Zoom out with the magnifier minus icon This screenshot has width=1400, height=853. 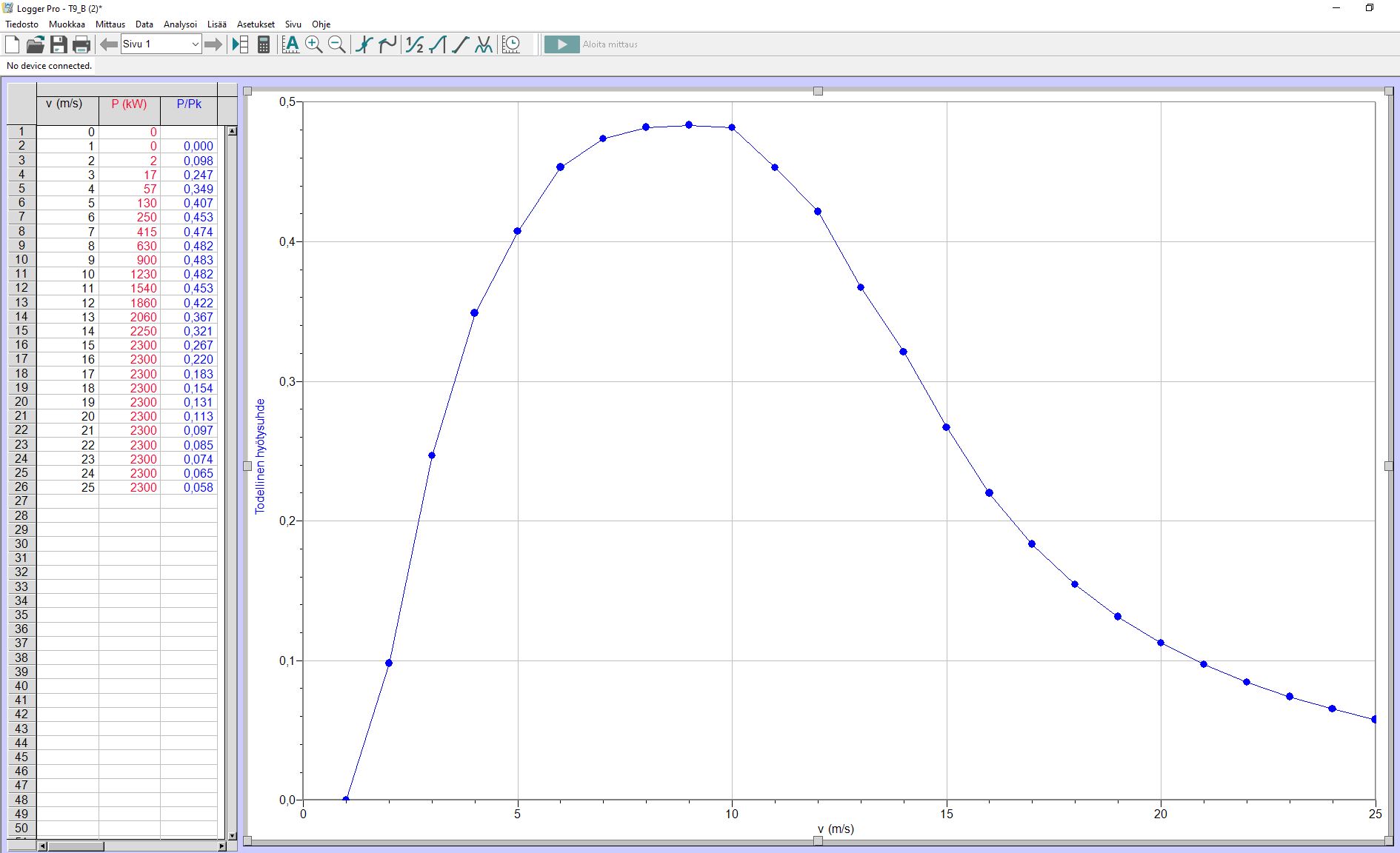click(x=337, y=44)
